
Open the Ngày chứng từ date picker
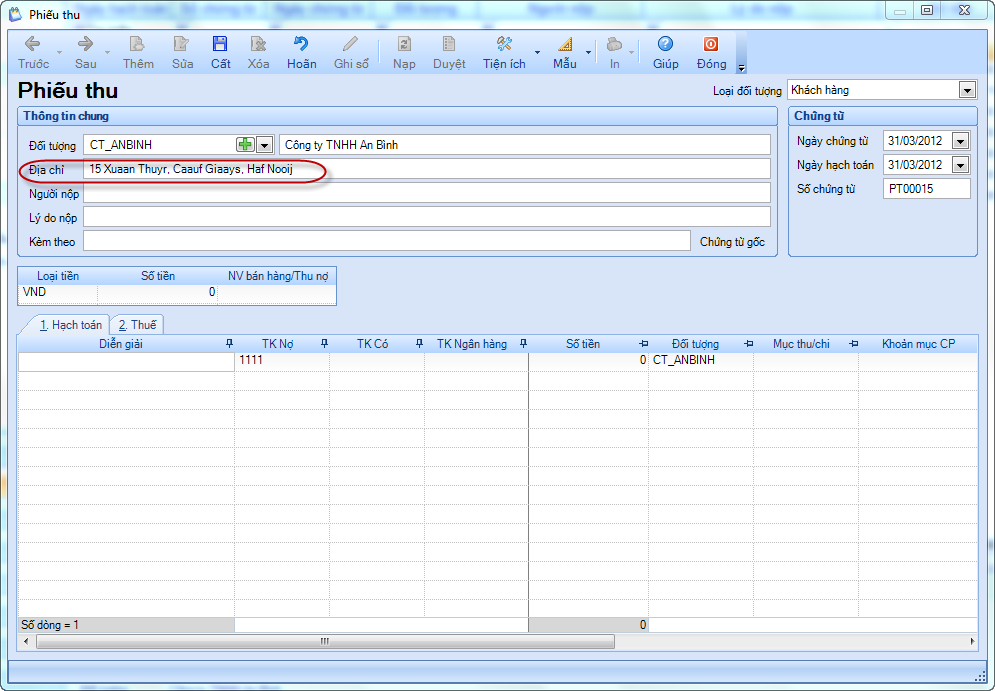coord(961,141)
